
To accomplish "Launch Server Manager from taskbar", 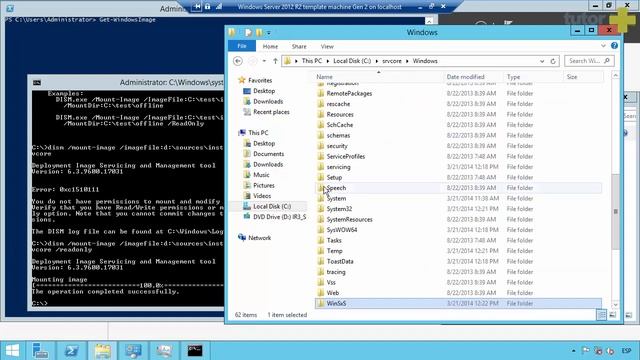I will coord(40,351).
